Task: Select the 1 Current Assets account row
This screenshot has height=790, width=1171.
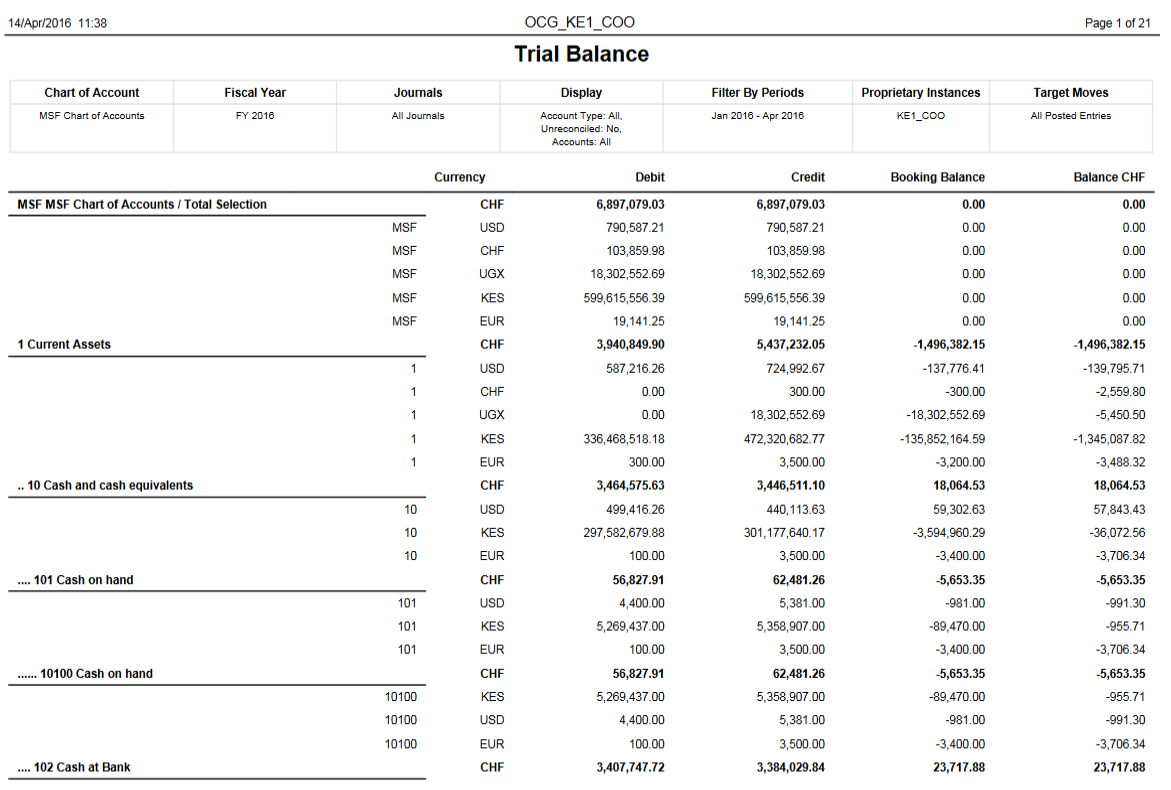Action: click(x=64, y=345)
